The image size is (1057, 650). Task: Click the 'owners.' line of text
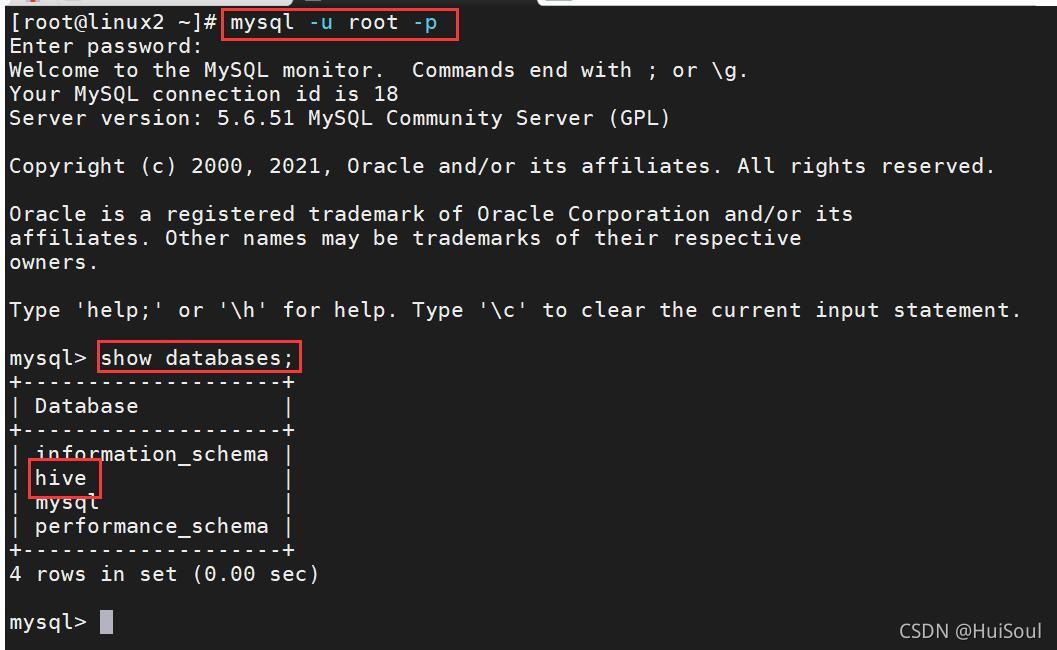tap(53, 262)
